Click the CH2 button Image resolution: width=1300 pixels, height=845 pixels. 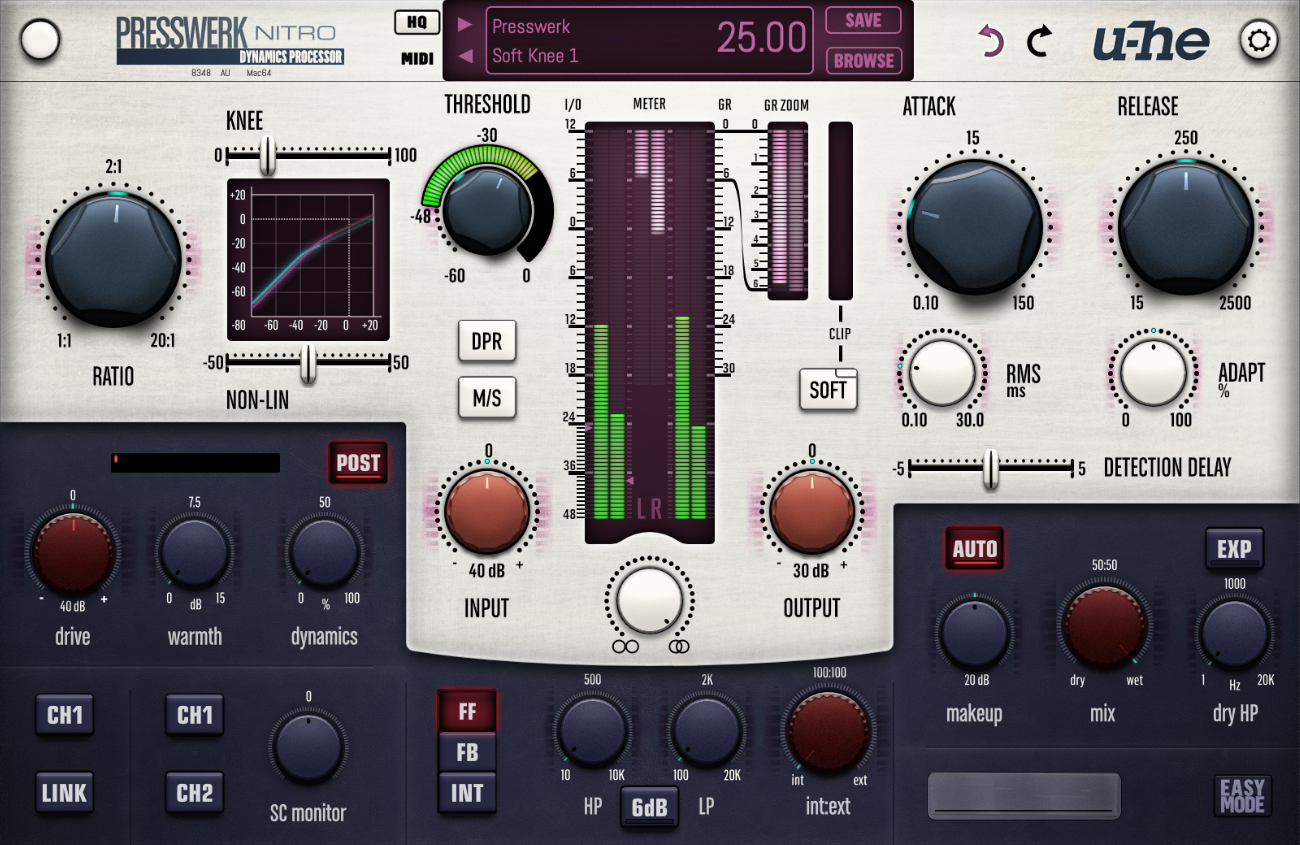pyautogui.click(x=195, y=794)
